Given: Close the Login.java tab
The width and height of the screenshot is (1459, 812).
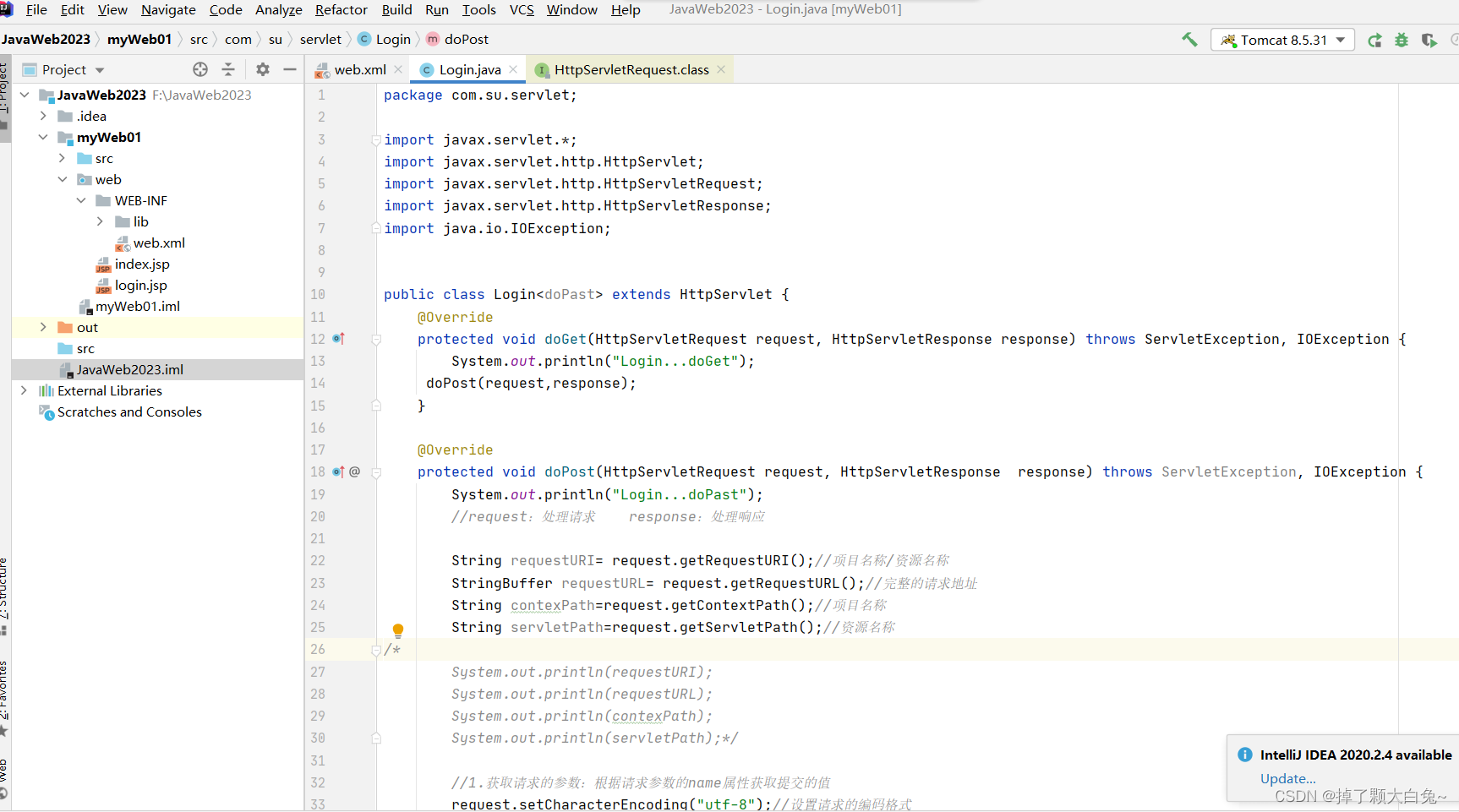Looking at the screenshot, I should pyautogui.click(x=513, y=69).
